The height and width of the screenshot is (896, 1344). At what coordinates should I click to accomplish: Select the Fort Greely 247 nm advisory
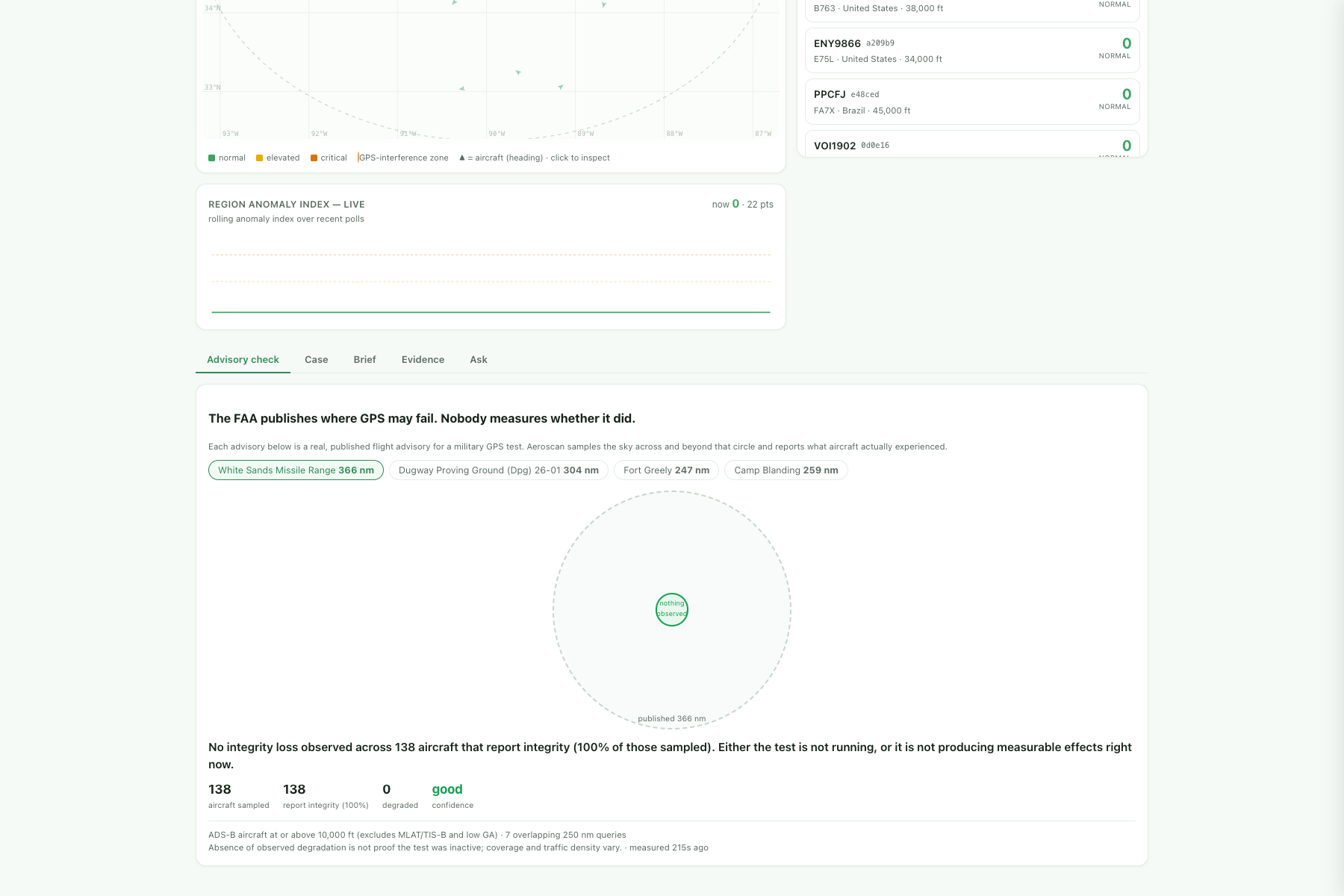pyautogui.click(x=666, y=470)
